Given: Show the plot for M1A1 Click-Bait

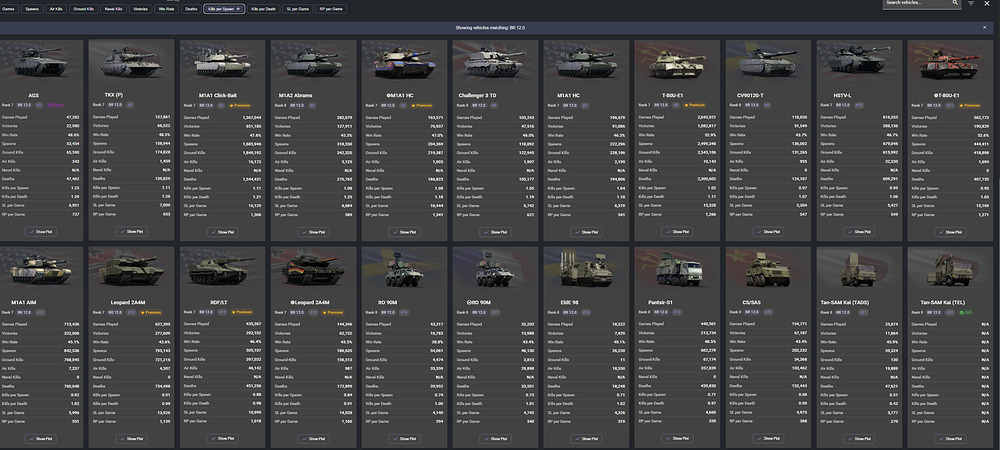Looking at the screenshot, I should click(223, 232).
